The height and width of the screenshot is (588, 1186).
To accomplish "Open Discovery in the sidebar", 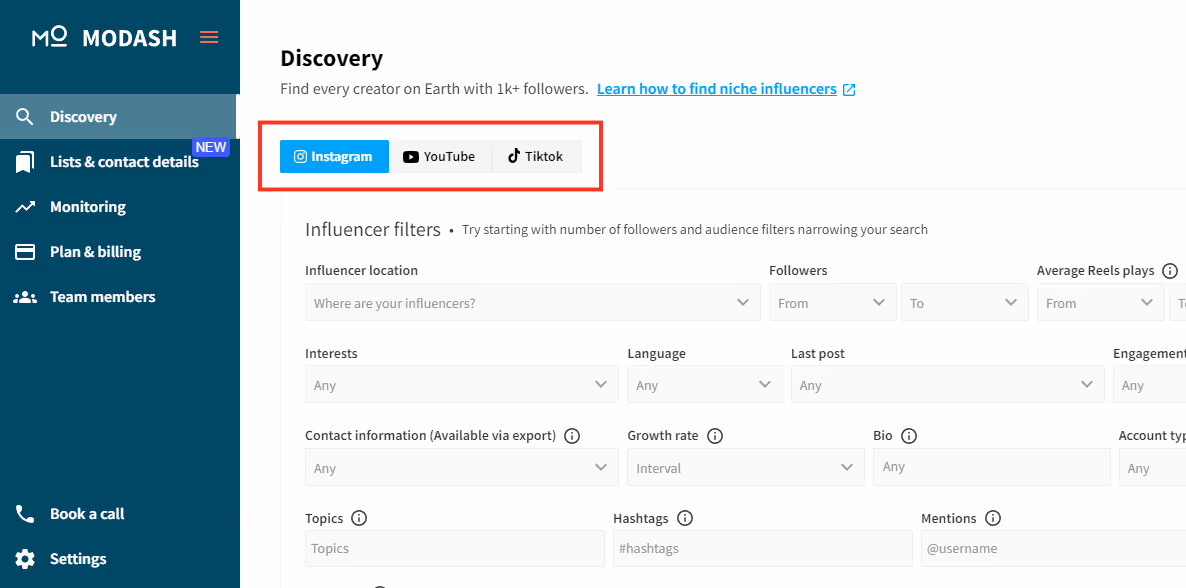I will [118, 117].
